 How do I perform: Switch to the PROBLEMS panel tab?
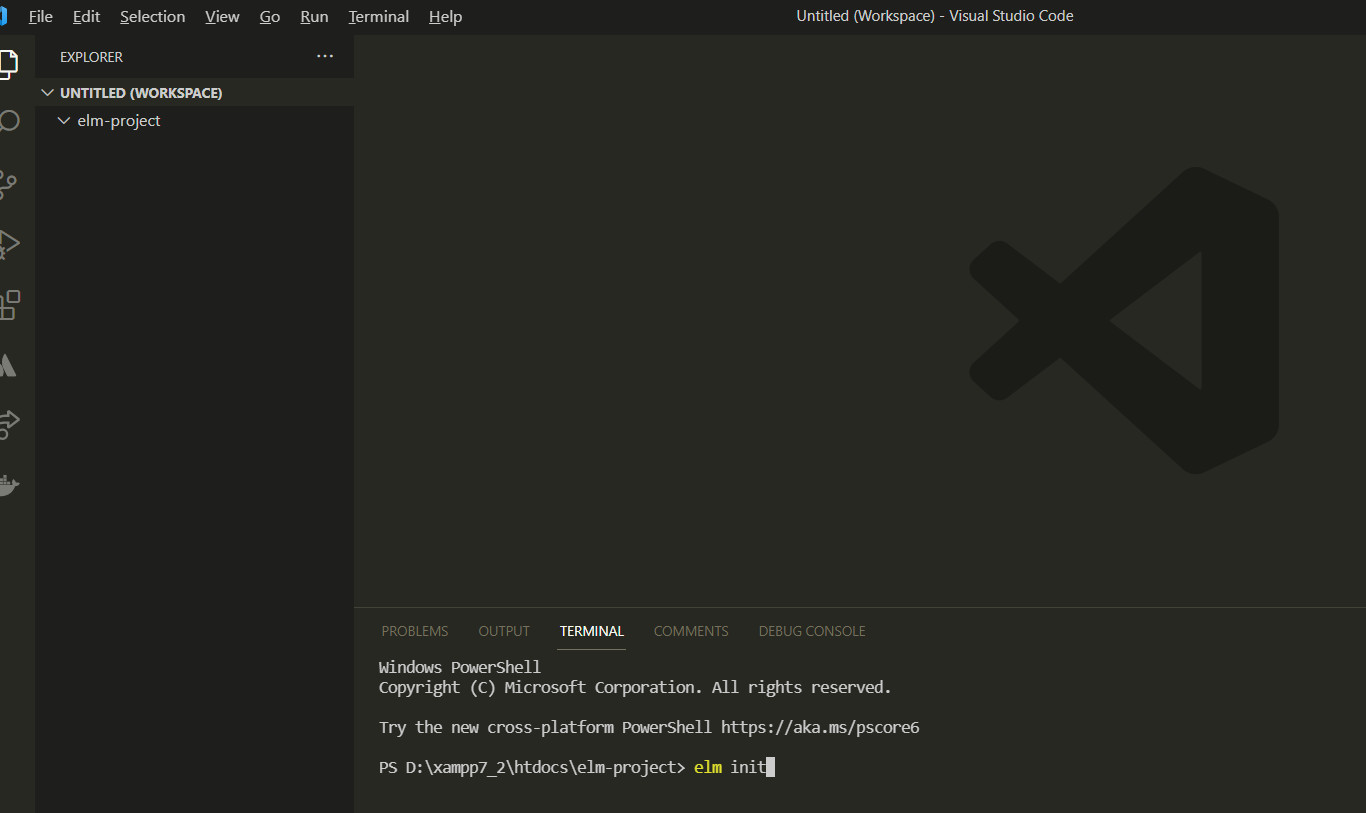(415, 631)
